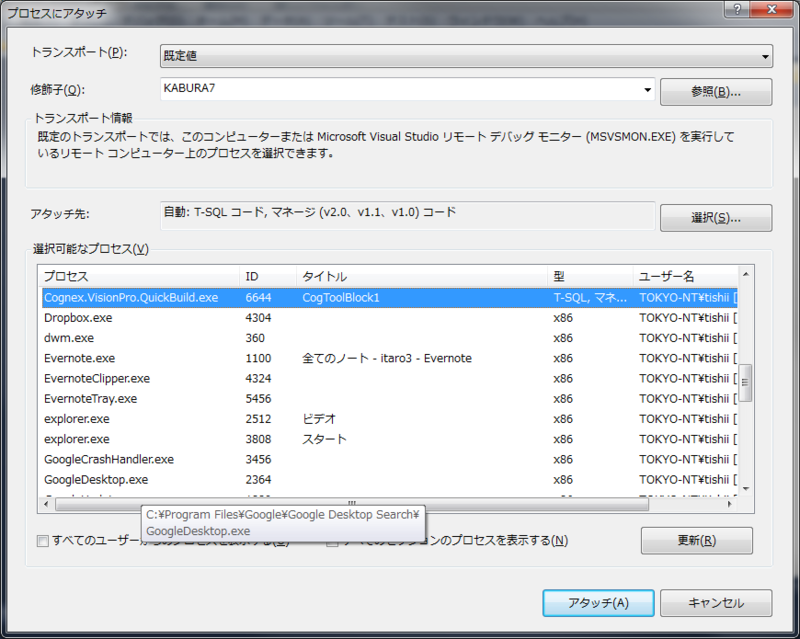This screenshot has height=639, width=800.
Task: Sort by the ユーザー名 column header
Action: [665, 276]
